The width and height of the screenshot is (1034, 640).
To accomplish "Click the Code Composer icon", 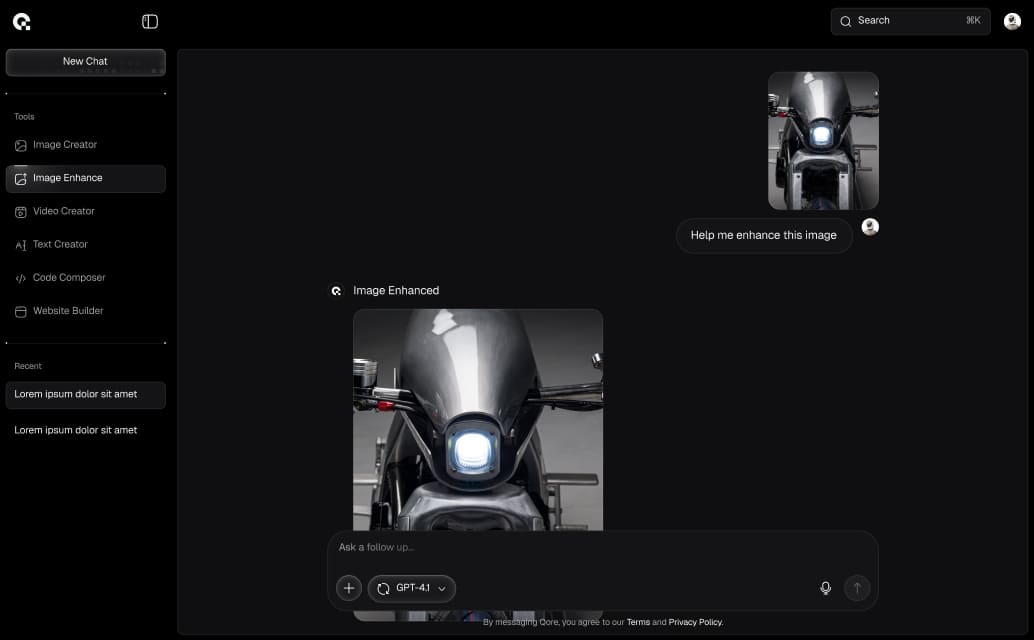I will [x=21, y=278].
